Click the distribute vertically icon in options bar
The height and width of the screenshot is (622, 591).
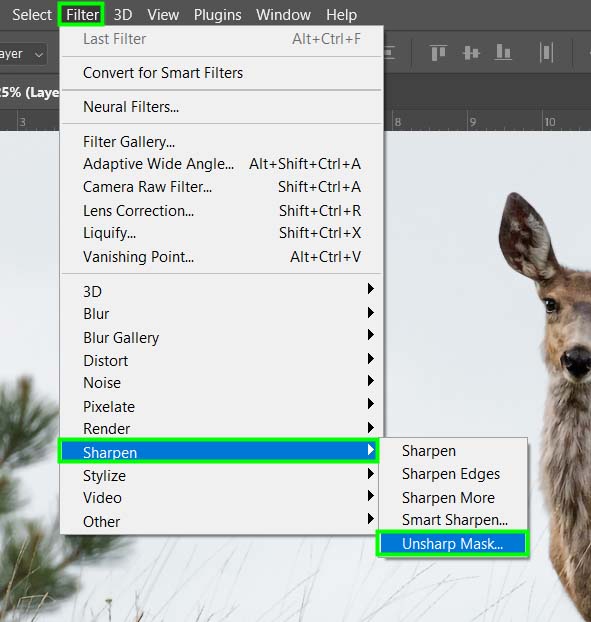click(546, 53)
